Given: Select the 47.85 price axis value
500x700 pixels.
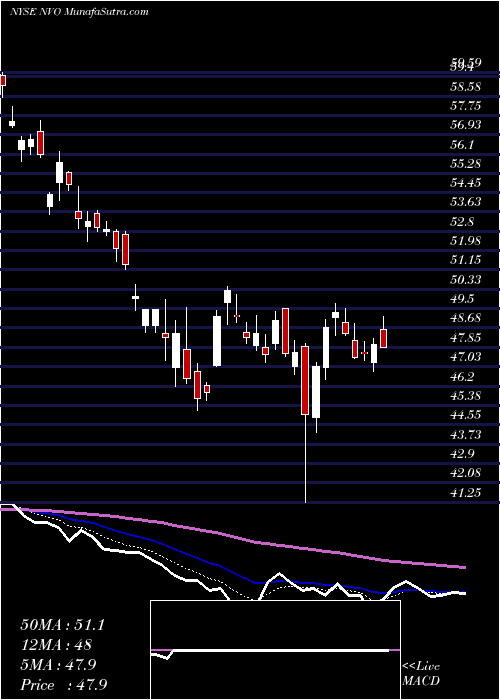Looking at the screenshot, I should click(466, 338).
